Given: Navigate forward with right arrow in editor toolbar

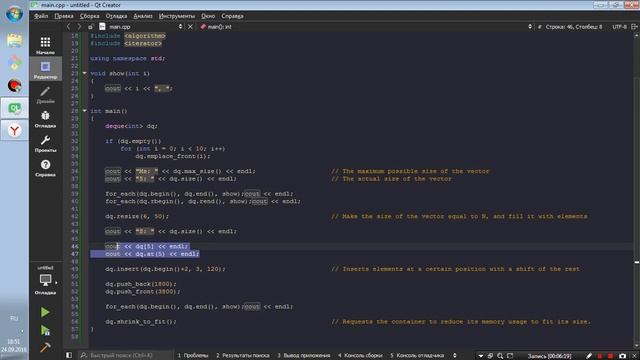Looking at the screenshot, I should pyautogui.click(x=79, y=27).
